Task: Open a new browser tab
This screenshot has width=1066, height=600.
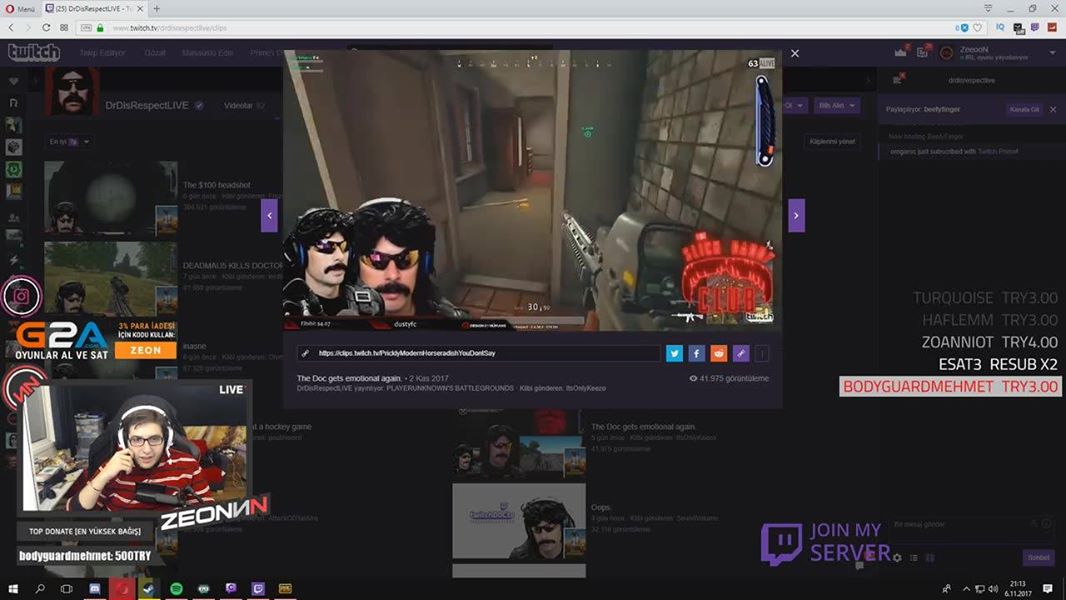Action: [156, 8]
